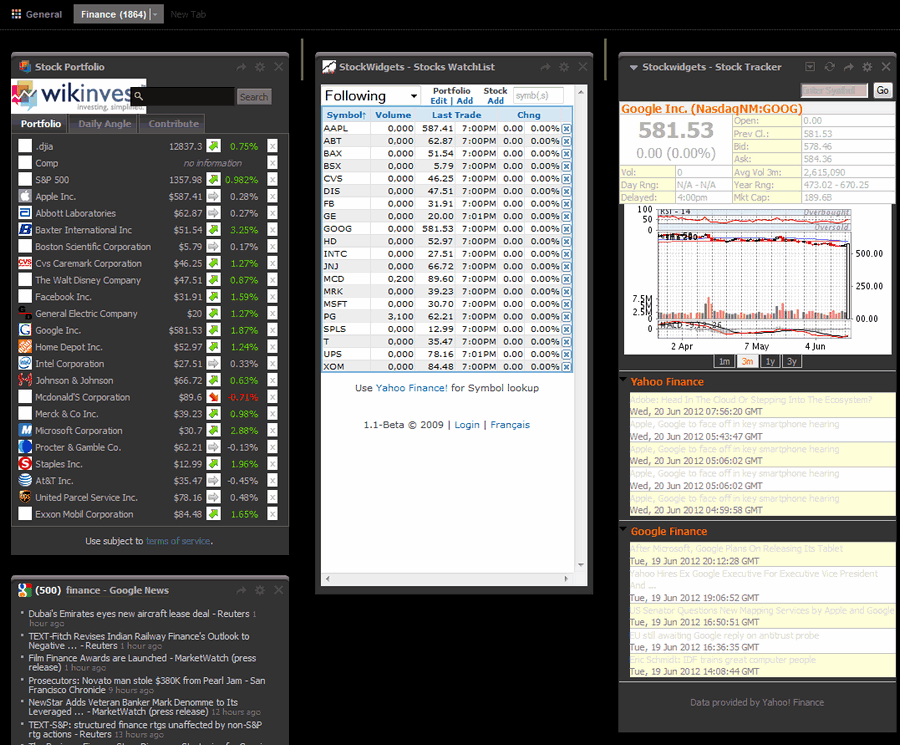This screenshot has height=745, width=900.
Task: Open a New Tab
Action: click(188, 14)
